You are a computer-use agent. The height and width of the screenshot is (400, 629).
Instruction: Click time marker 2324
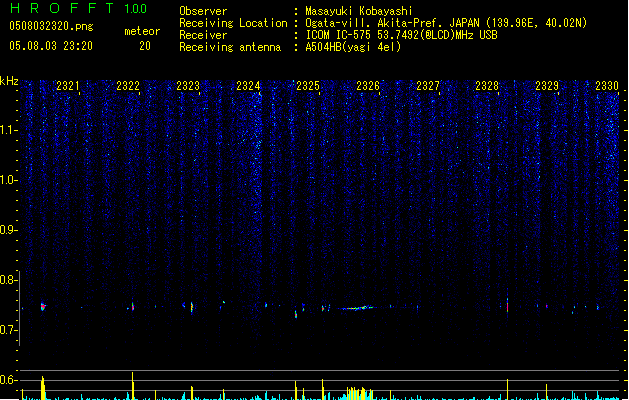point(248,86)
